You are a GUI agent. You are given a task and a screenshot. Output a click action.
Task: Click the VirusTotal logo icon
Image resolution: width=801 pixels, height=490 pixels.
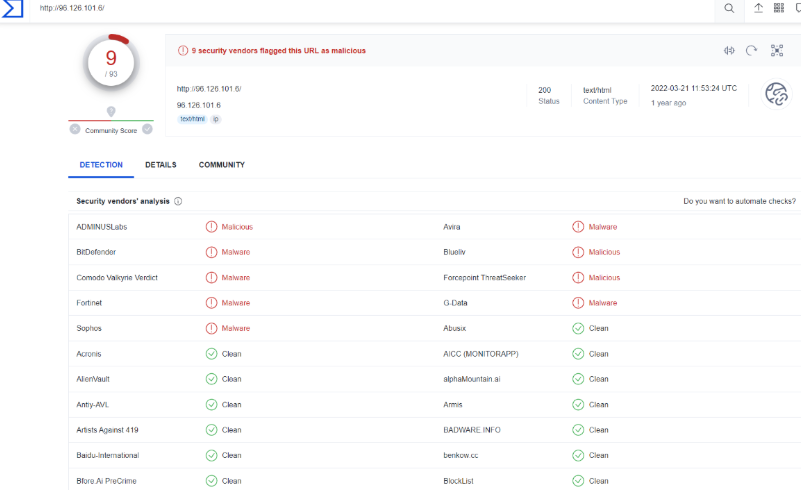coord(14,9)
